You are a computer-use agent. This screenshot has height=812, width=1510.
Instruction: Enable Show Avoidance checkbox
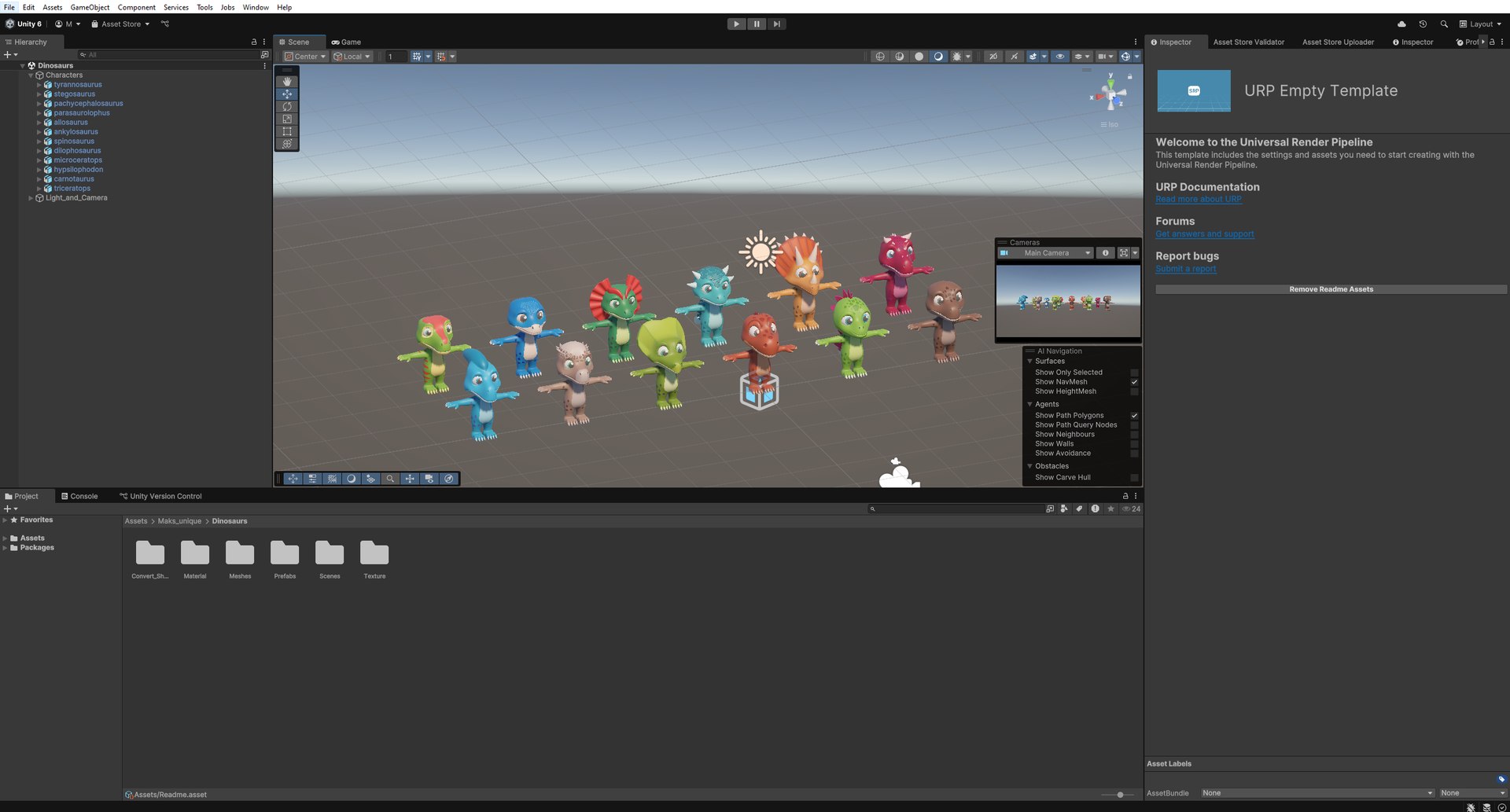[1134, 454]
